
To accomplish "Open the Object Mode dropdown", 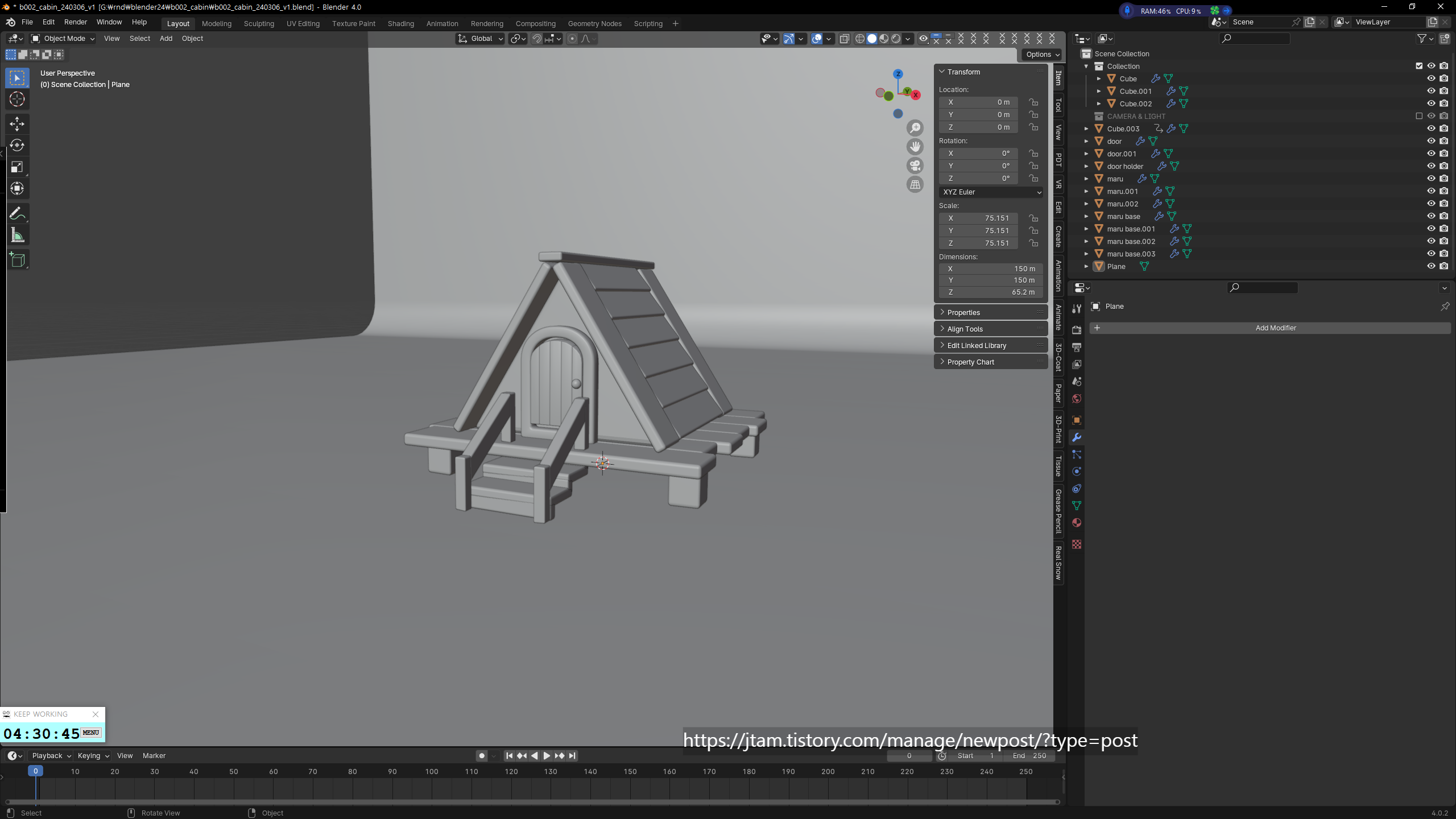I will pos(63,39).
